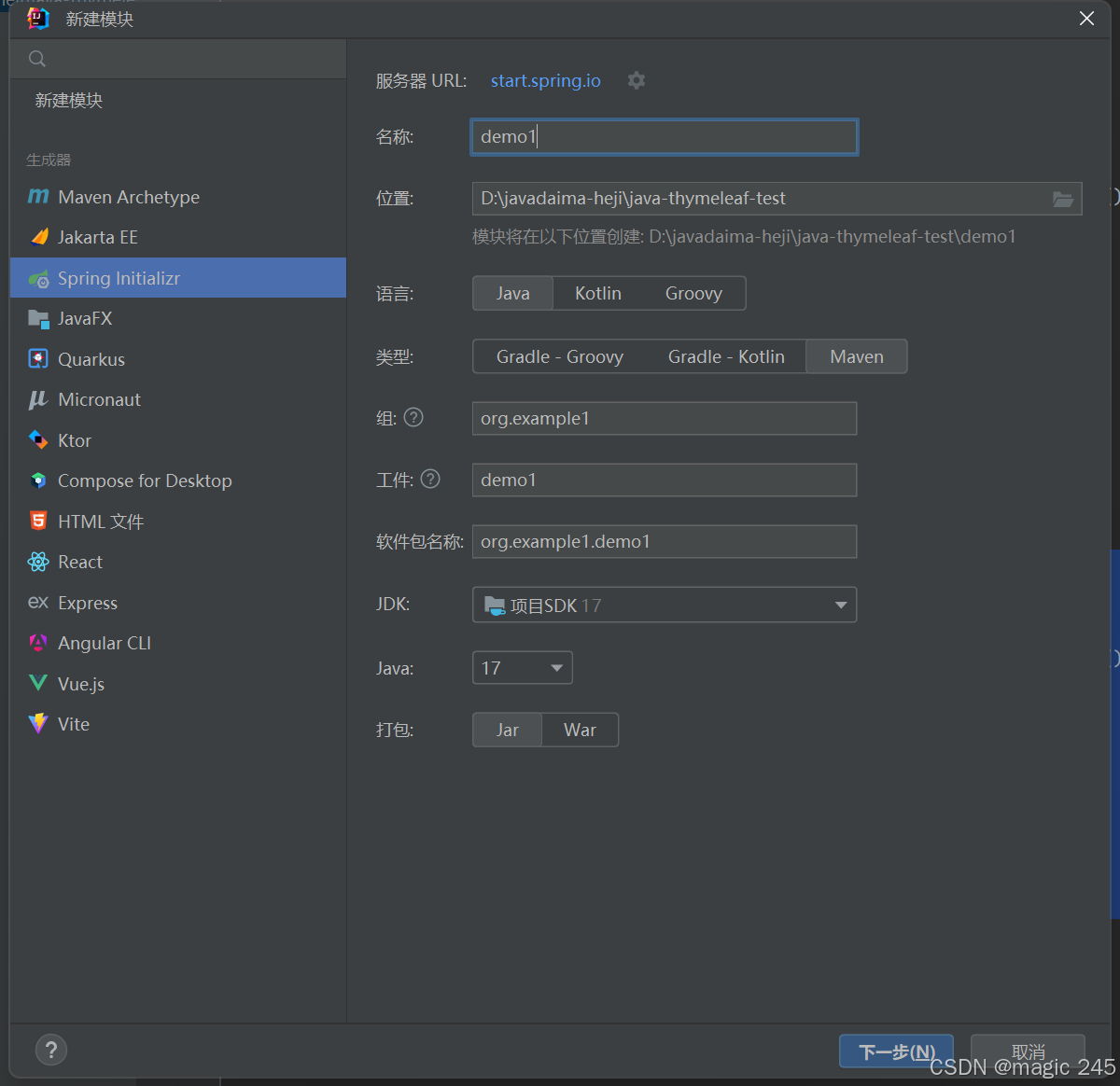The image size is (1120, 1086).
Task: Select Quarkus generator
Action: (178, 359)
